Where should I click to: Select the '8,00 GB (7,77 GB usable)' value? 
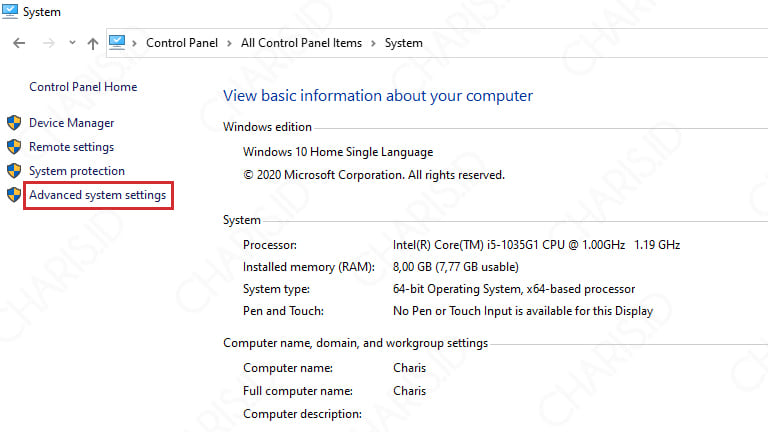pos(456,267)
